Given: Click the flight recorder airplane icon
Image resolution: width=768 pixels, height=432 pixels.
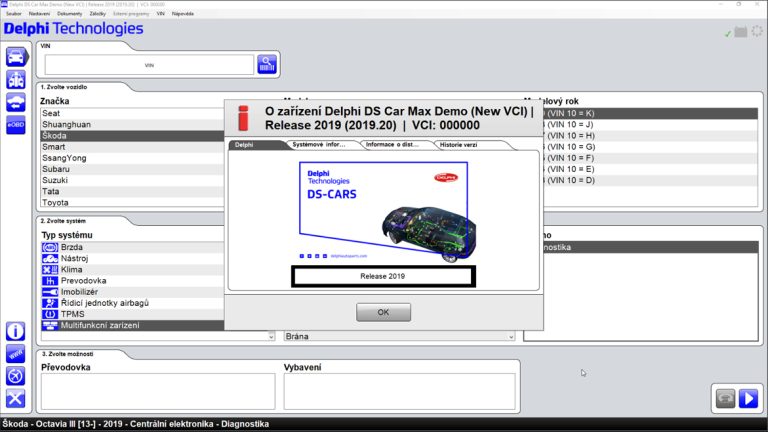Looking at the screenshot, I should [x=16, y=376].
